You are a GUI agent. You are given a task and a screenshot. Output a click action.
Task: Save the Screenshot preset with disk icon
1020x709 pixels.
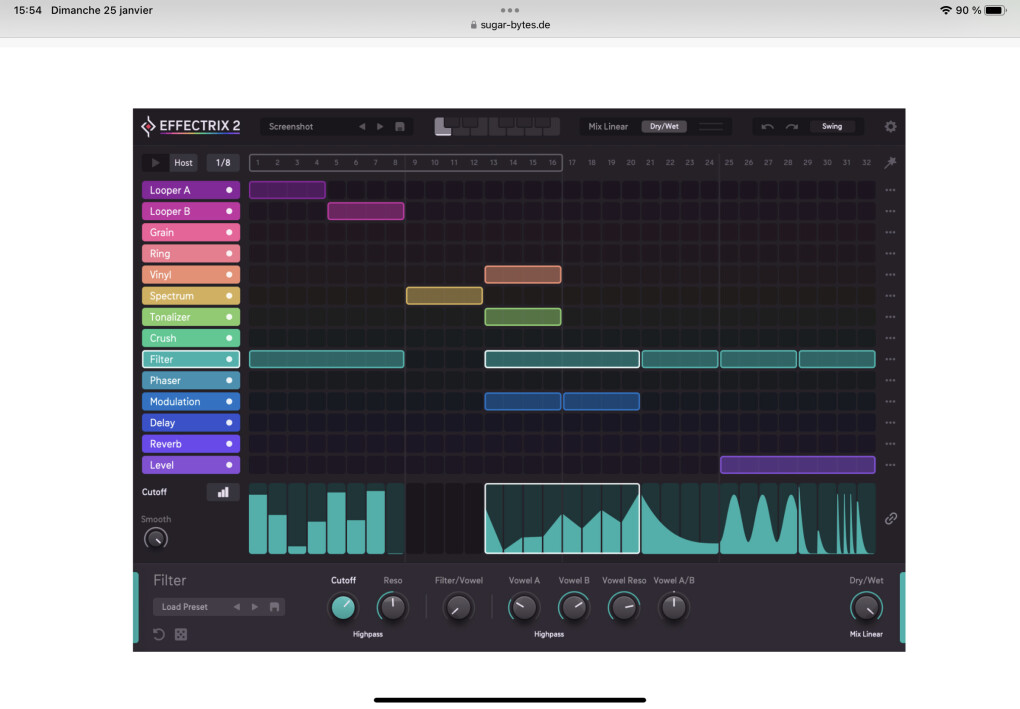pos(400,127)
